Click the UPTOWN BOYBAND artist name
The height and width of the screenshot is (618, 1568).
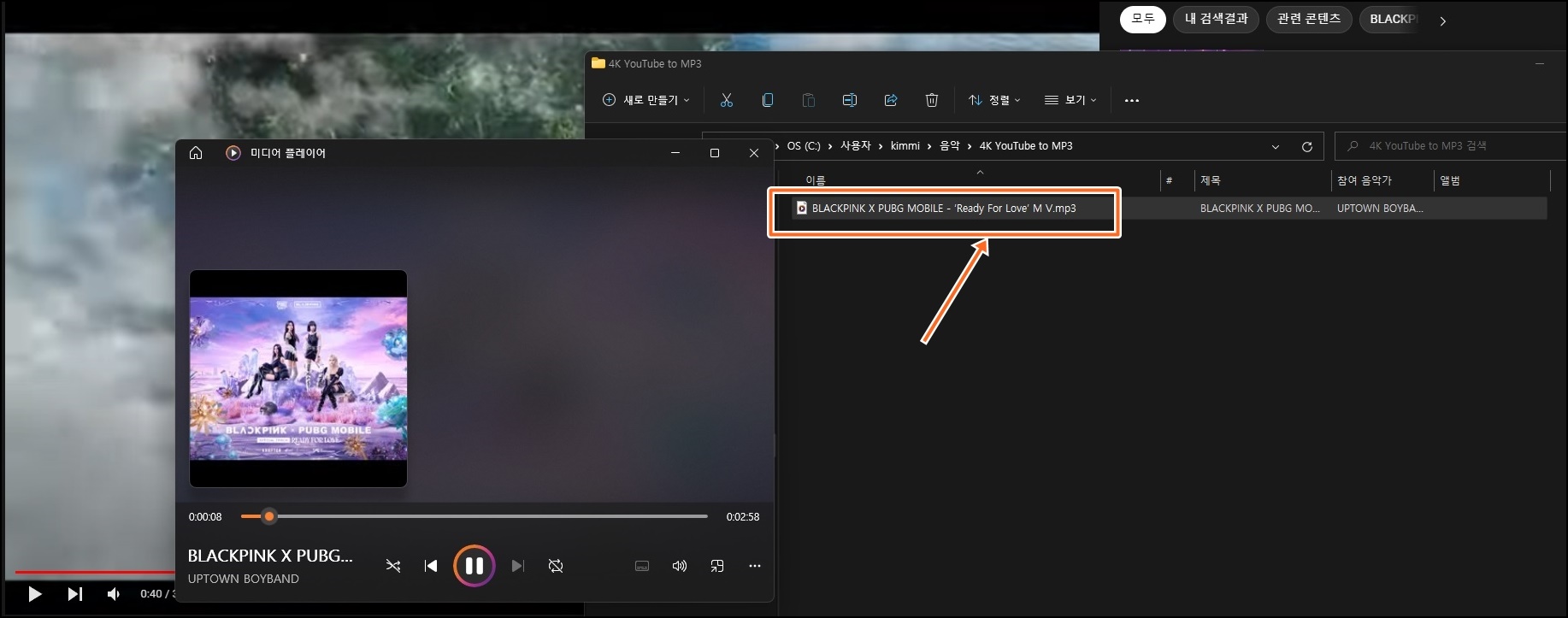244,579
